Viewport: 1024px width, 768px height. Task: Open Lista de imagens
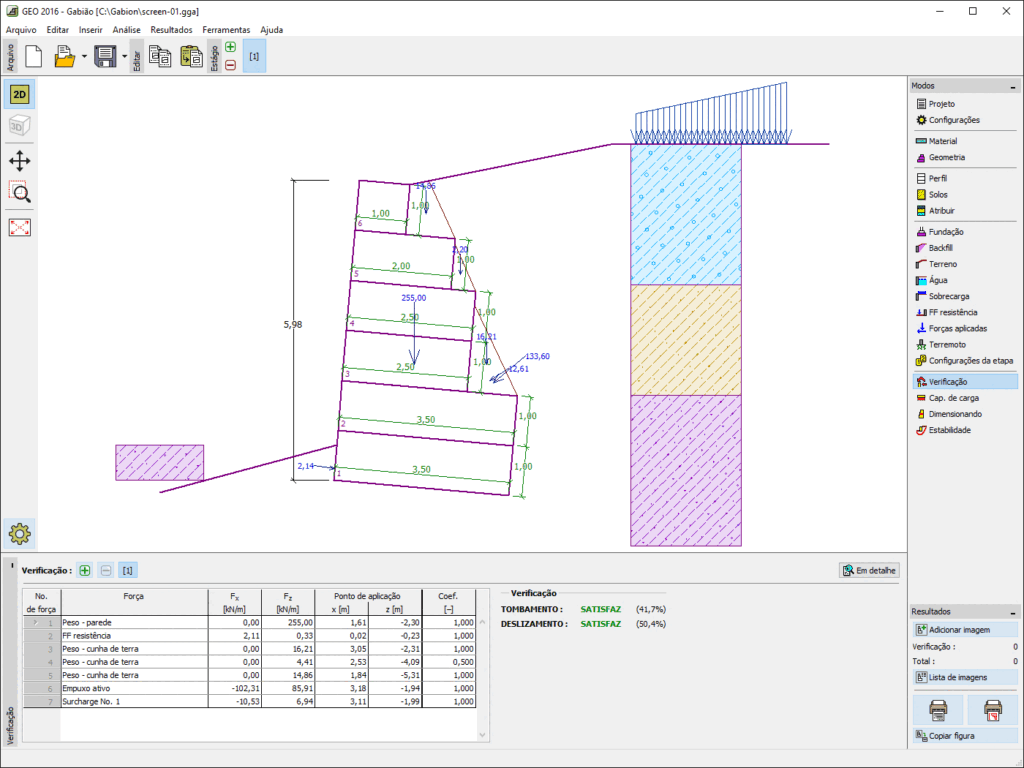(965, 678)
